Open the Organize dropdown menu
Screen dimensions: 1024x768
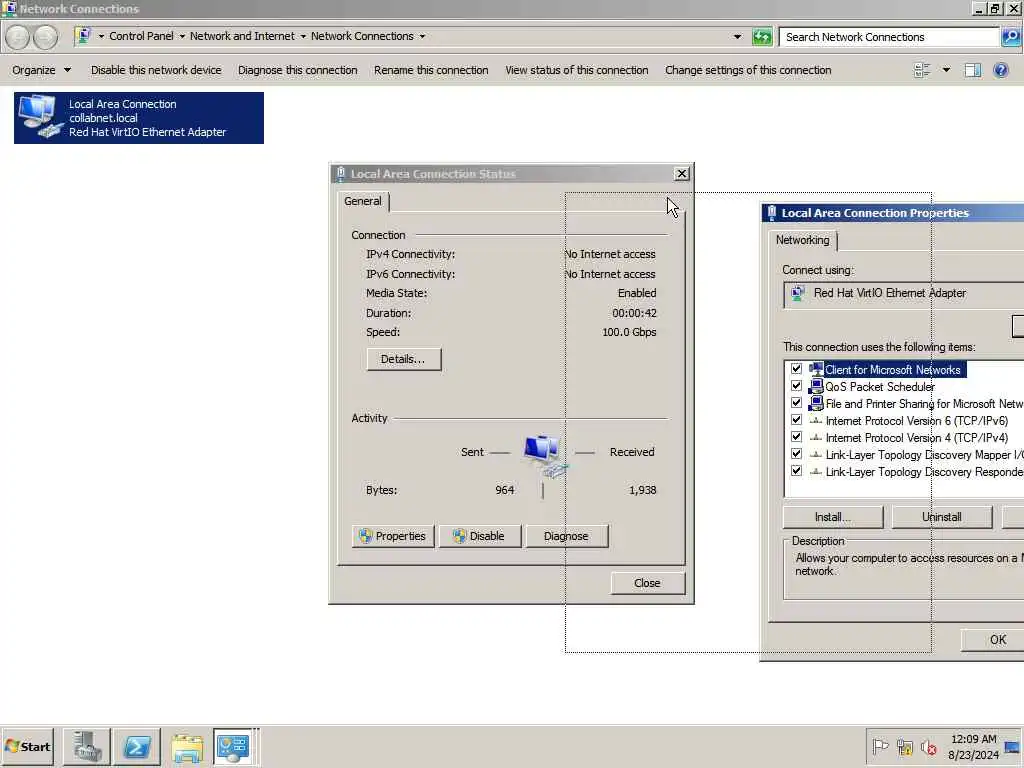point(41,70)
